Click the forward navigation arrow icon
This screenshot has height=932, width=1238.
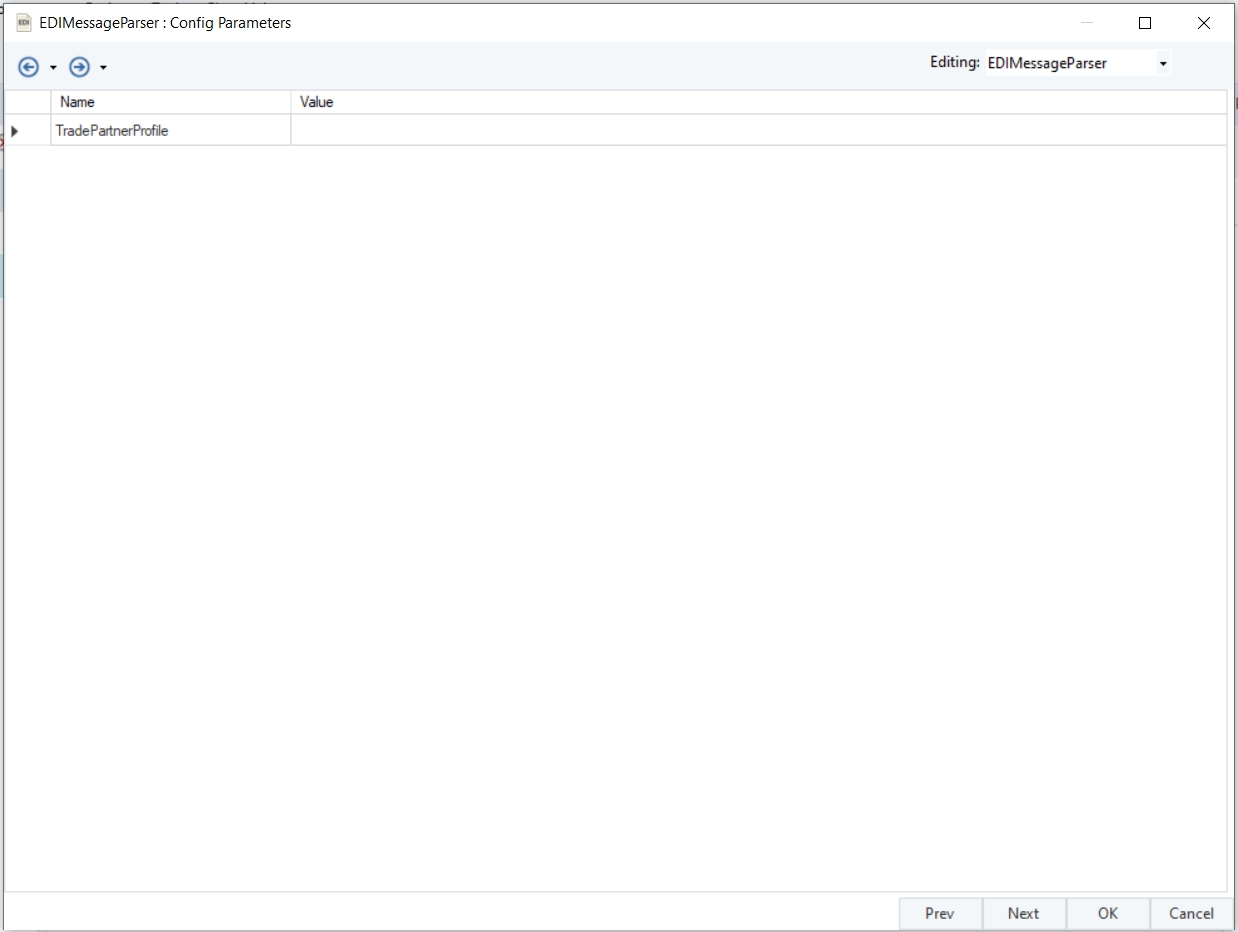pyautogui.click(x=80, y=67)
